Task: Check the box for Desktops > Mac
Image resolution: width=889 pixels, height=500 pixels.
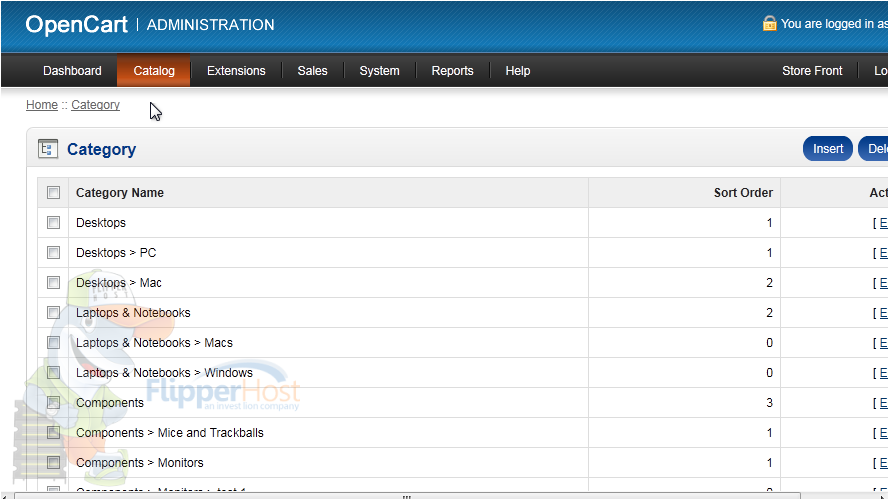Action: [53, 283]
